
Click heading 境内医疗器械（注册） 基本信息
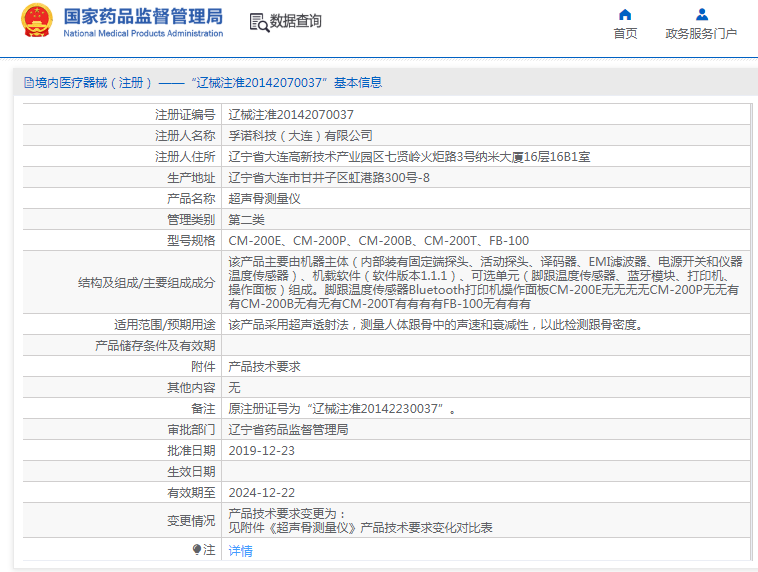[203, 83]
